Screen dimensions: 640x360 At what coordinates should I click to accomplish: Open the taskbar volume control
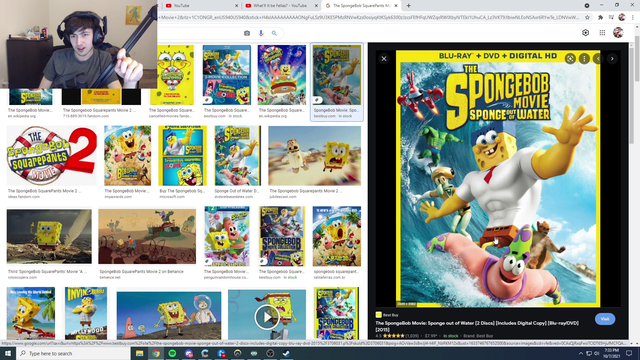click(x=597, y=353)
